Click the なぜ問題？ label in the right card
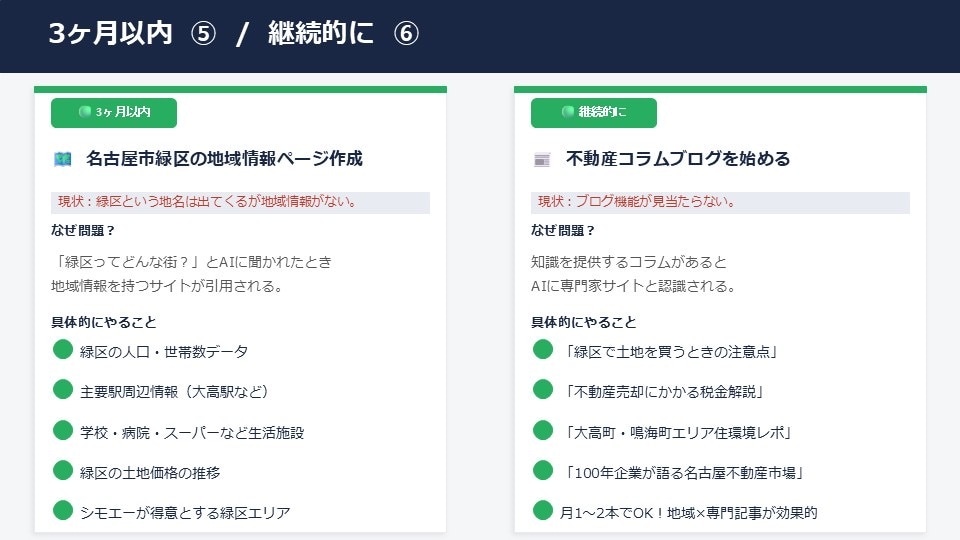960x540 pixels. point(563,231)
